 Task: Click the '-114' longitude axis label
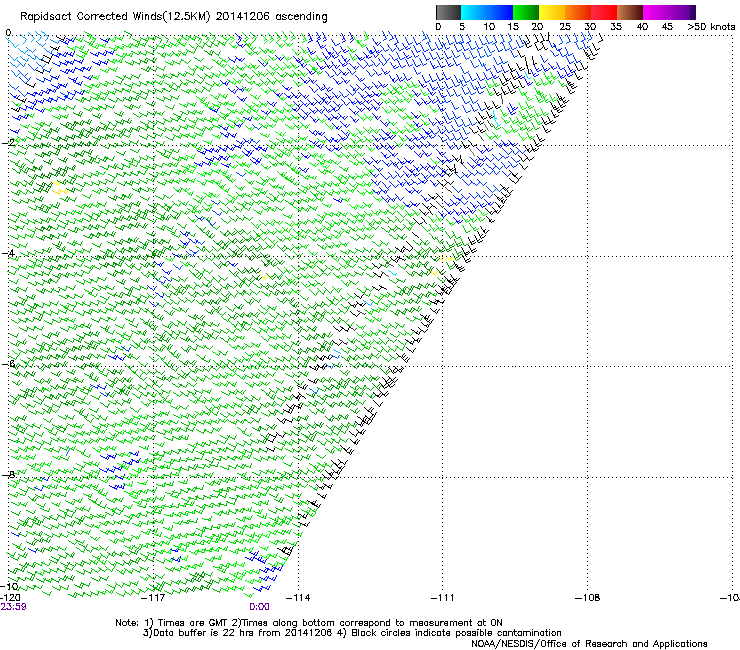(298, 598)
